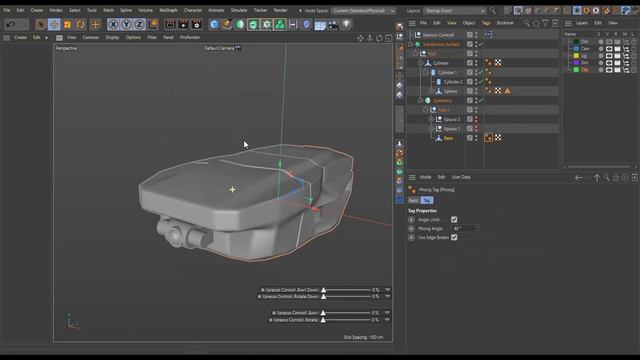640x360 pixels.
Task: Open the MoGraph menu
Action: 168,10
